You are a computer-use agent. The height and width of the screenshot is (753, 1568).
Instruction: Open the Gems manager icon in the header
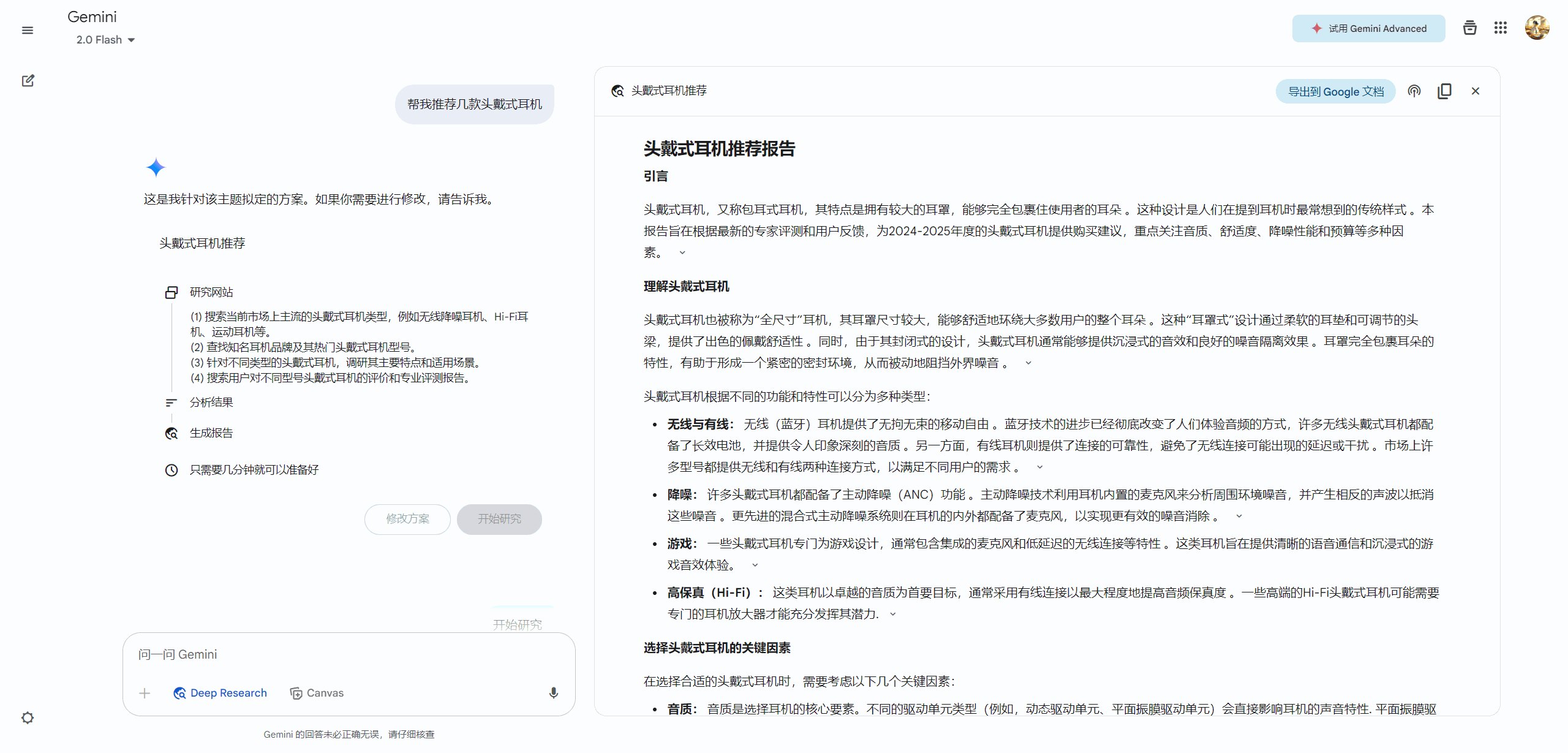tap(1469, 28)
